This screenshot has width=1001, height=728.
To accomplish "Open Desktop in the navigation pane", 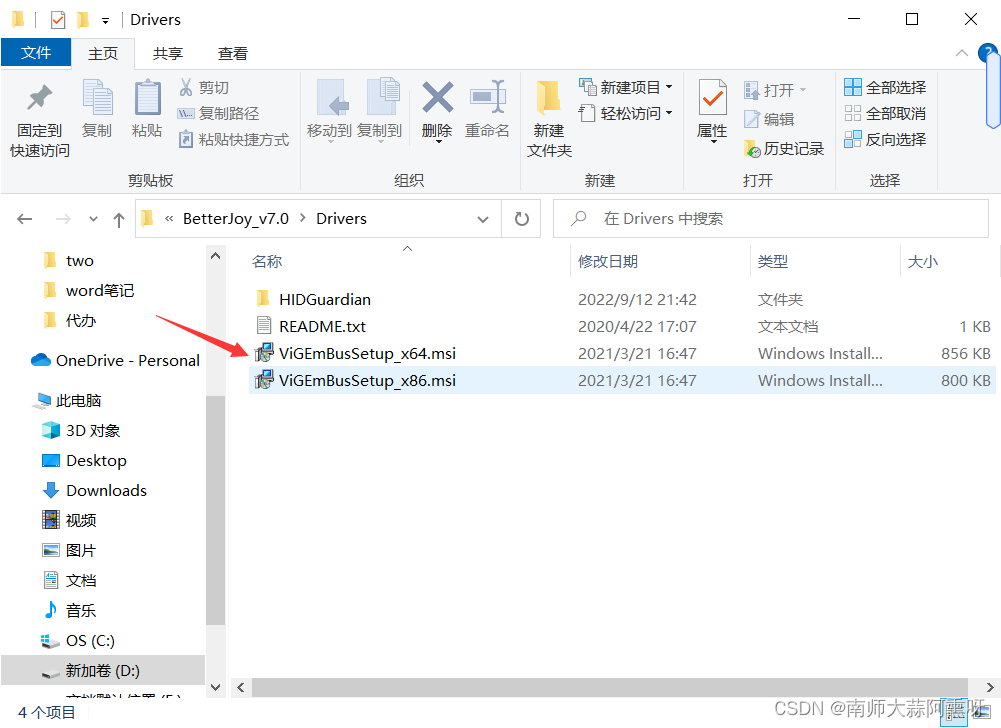I will click(x=84, y=460).
